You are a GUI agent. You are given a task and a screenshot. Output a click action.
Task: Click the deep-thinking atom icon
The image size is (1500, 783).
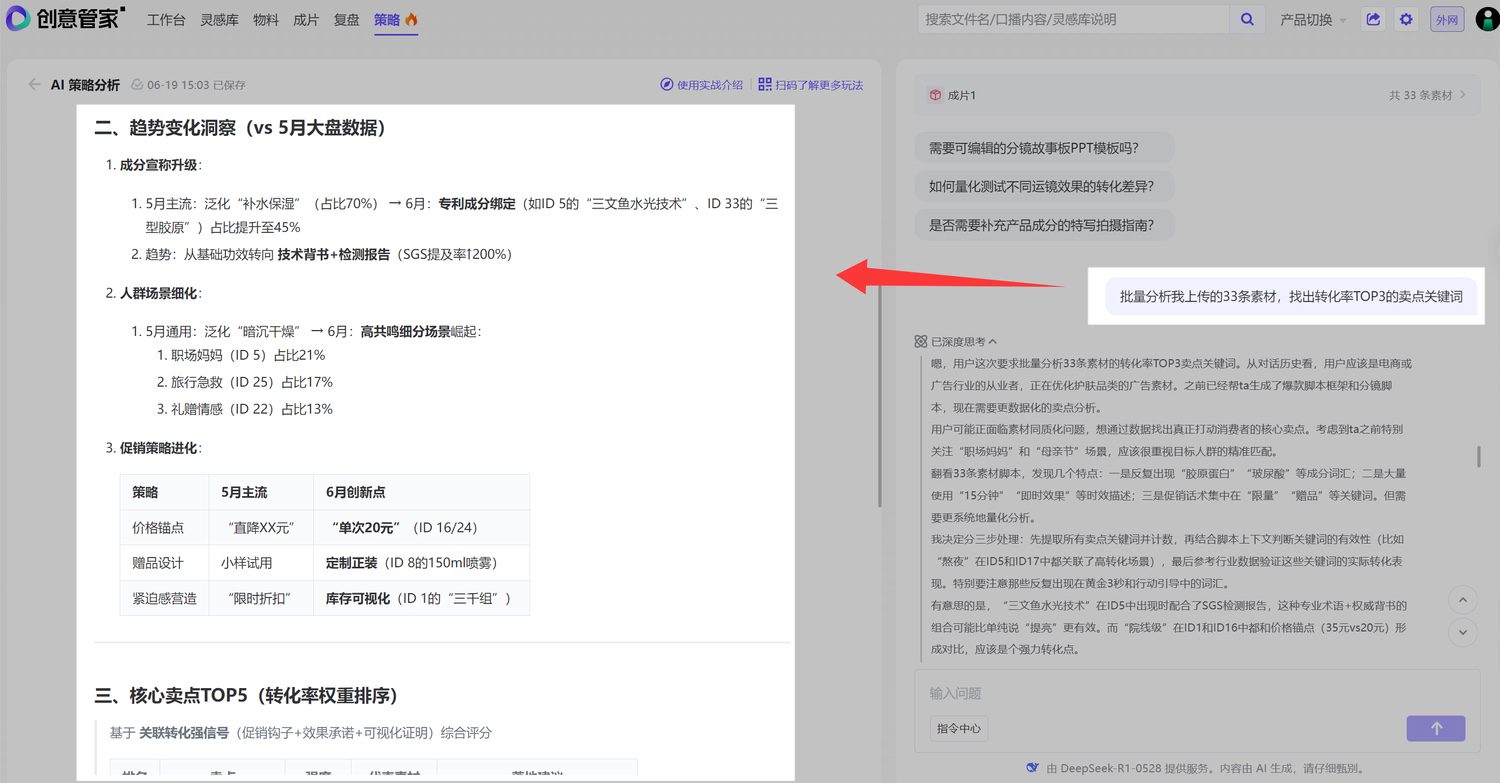(x=921, y=341)
